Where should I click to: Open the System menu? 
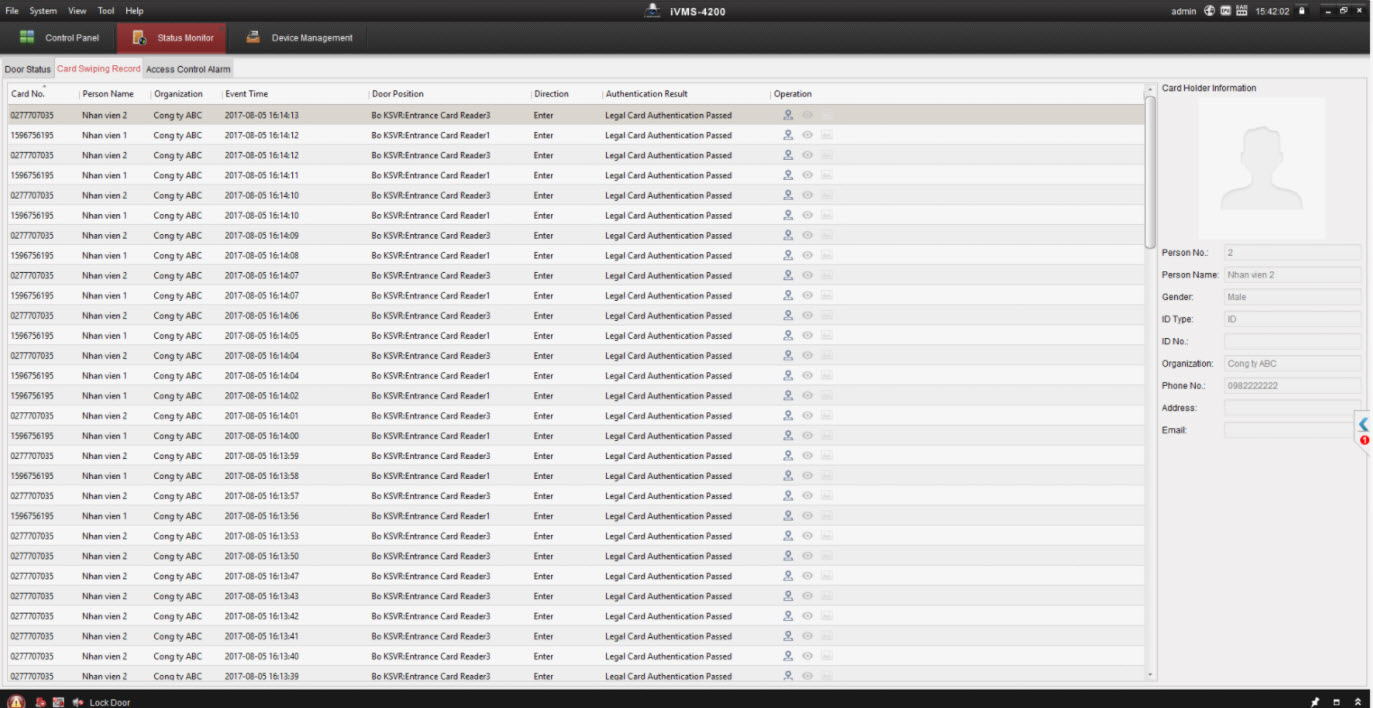(43, 11)
